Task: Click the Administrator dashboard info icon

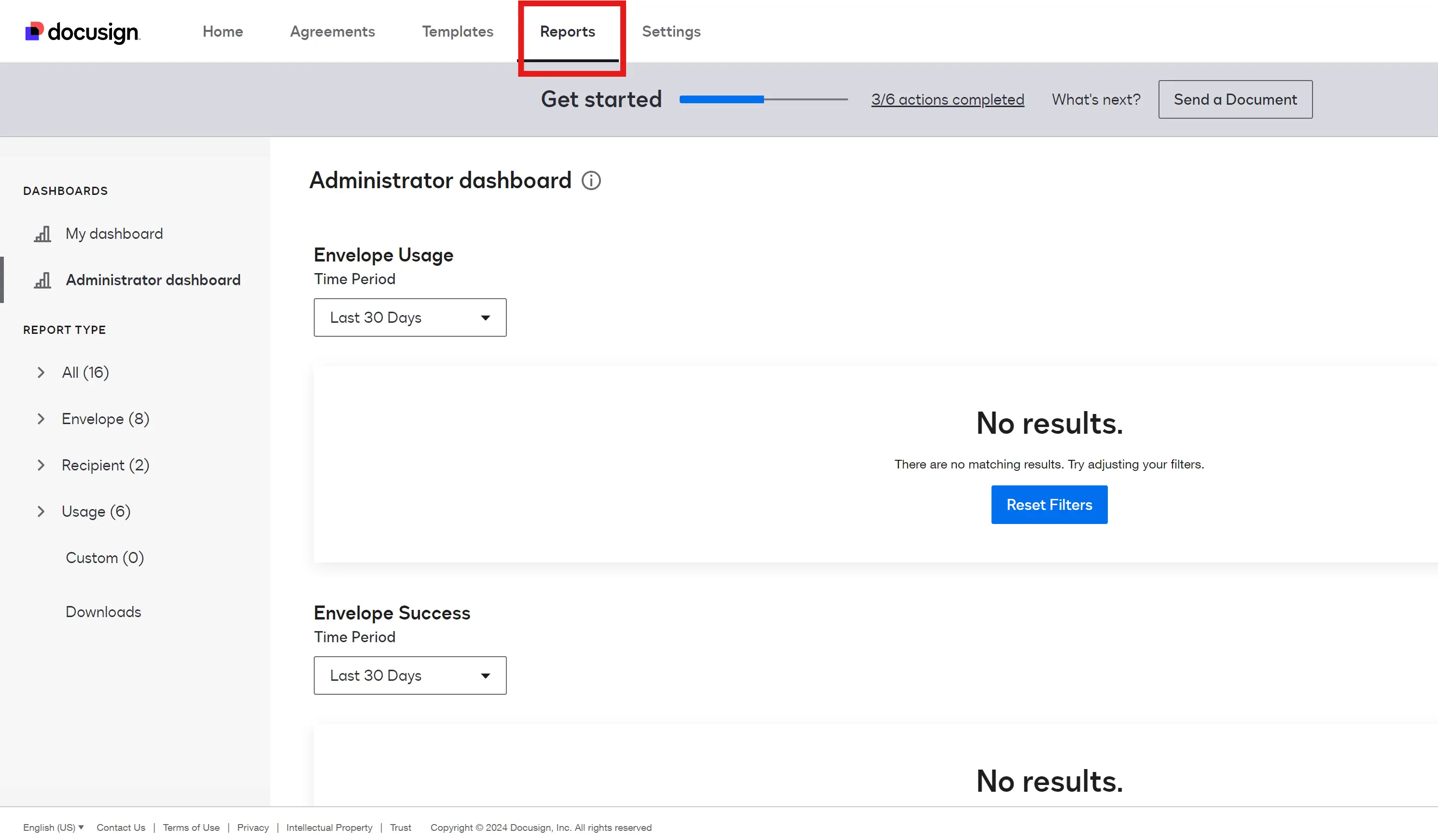Action: (x=591, y=181)
